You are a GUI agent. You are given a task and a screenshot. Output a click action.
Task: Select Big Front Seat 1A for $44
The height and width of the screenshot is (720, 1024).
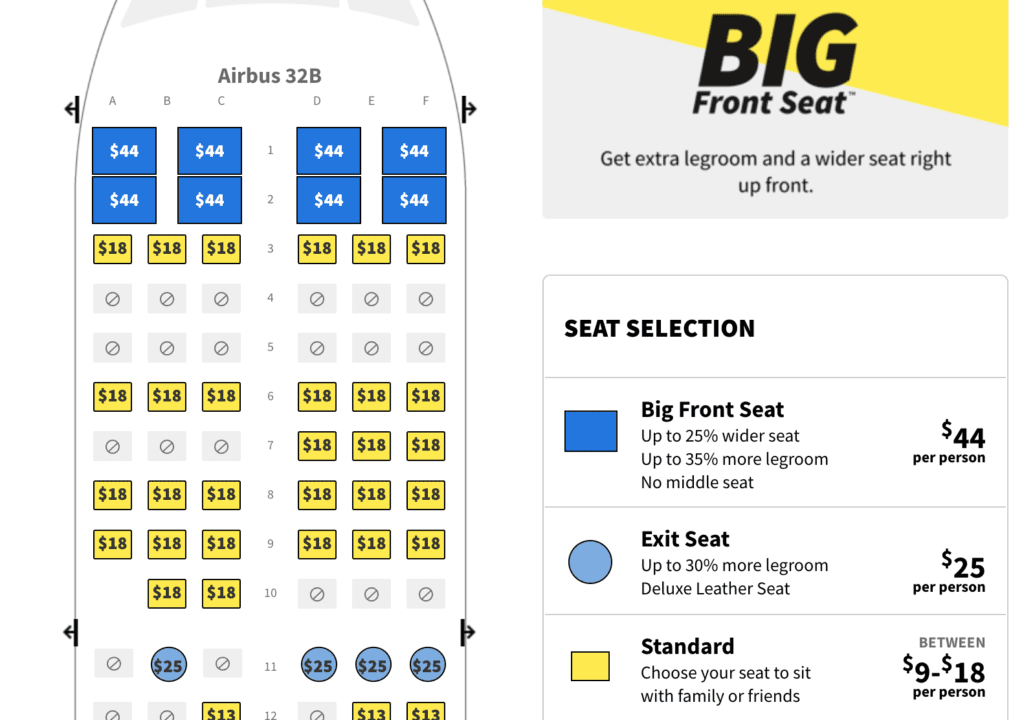124,151
